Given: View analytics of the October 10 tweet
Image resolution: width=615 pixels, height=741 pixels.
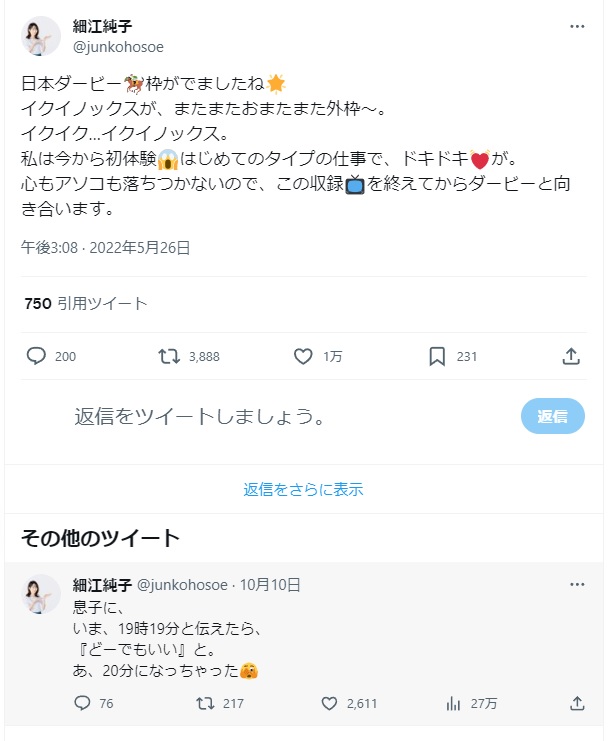Looking at the screenshot, I should point(453,703).
